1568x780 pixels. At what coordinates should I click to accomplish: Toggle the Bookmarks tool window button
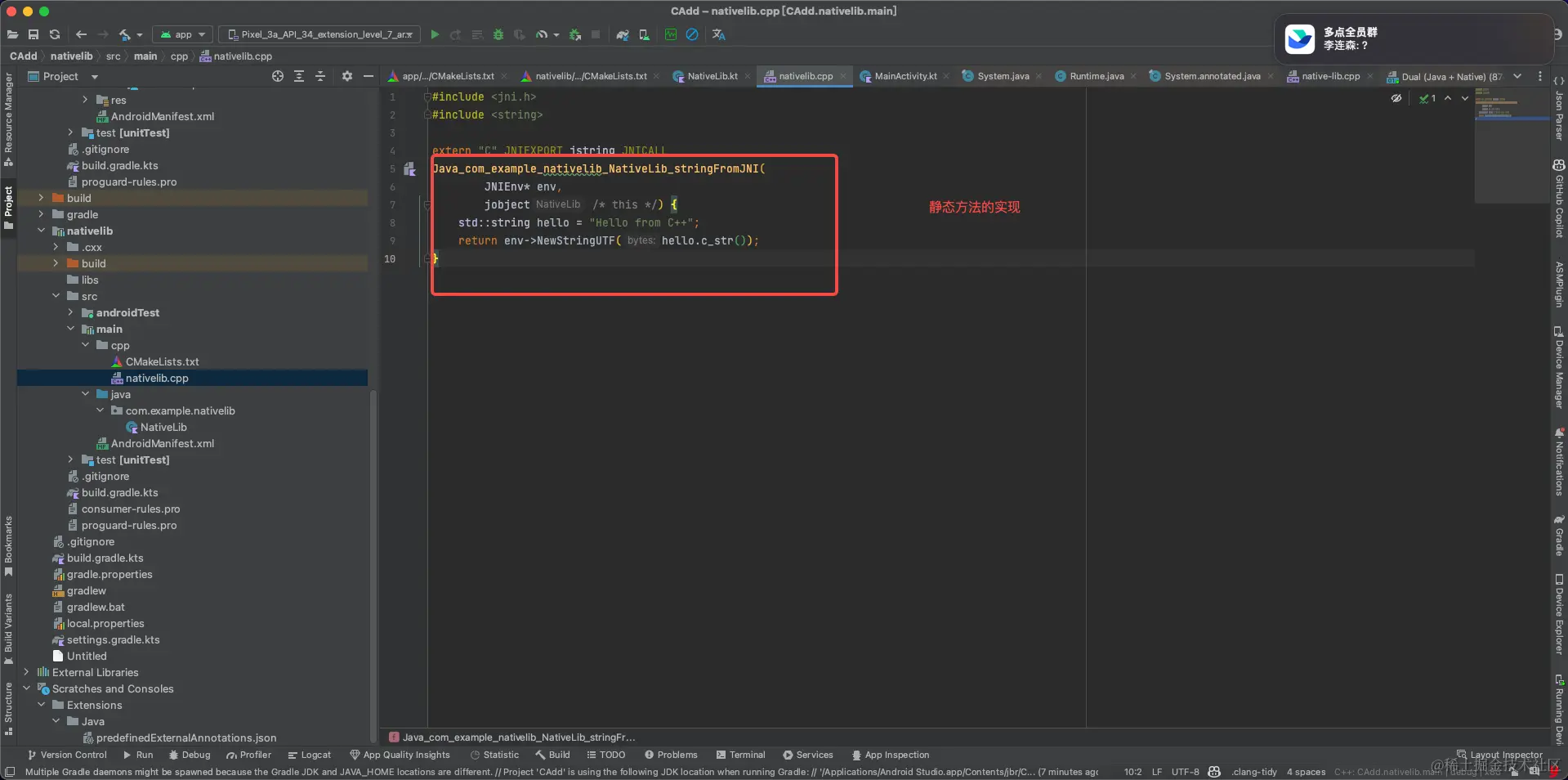tap(8, 545)
